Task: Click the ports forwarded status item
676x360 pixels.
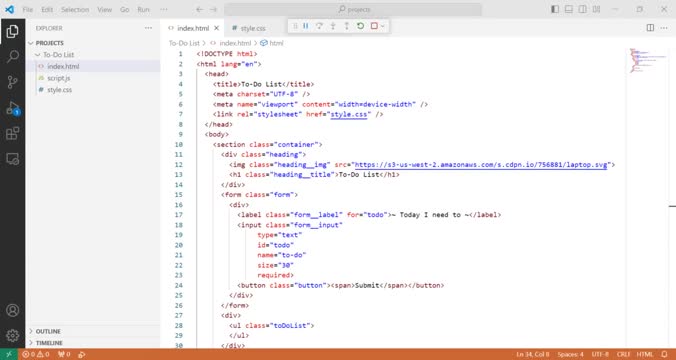Action: pos(64,354)
